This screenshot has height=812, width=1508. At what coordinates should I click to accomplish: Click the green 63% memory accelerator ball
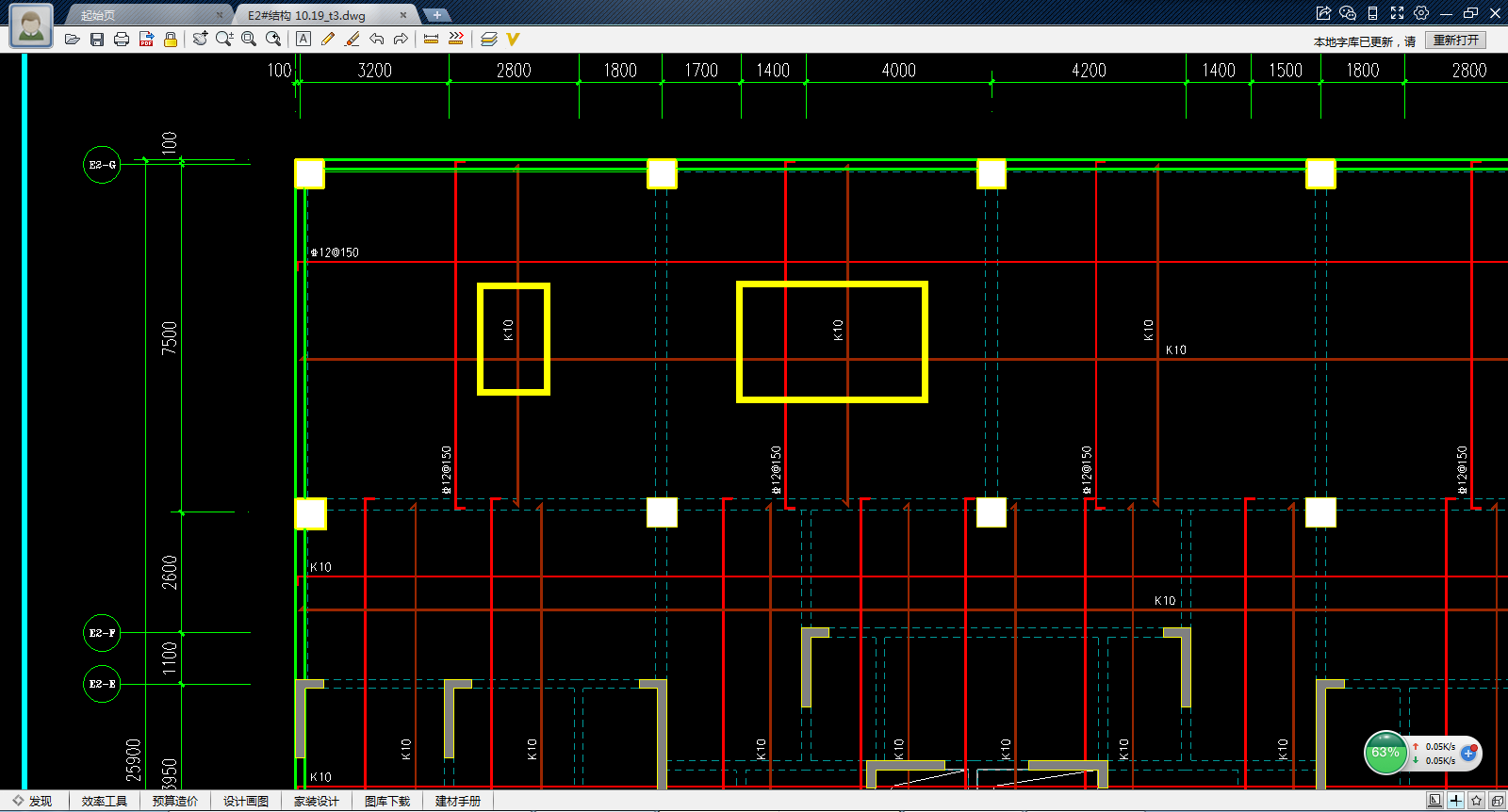coord(1385,753)
